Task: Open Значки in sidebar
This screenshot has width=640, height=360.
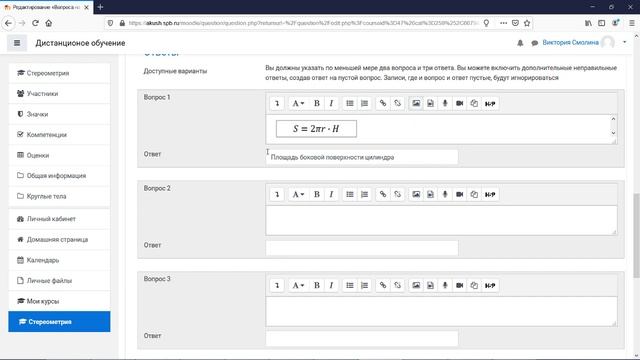Action: 59,114
